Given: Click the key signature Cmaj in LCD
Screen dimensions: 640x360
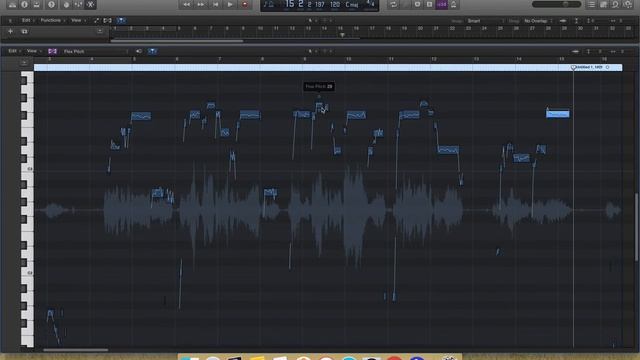Looking at the screenshot, I should tap(351, 4).
